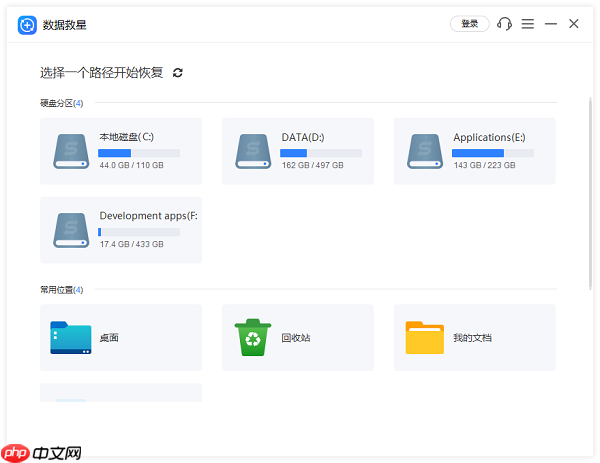Click the 本地磁盘(C:) usage bar
This screenshot has height=463, width=600.
139,153
